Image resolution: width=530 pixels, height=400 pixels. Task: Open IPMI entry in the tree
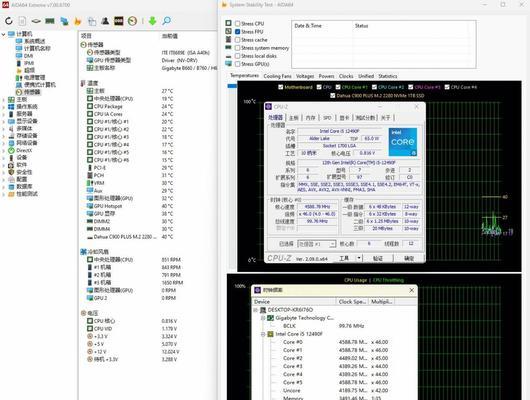pos(29,63)
